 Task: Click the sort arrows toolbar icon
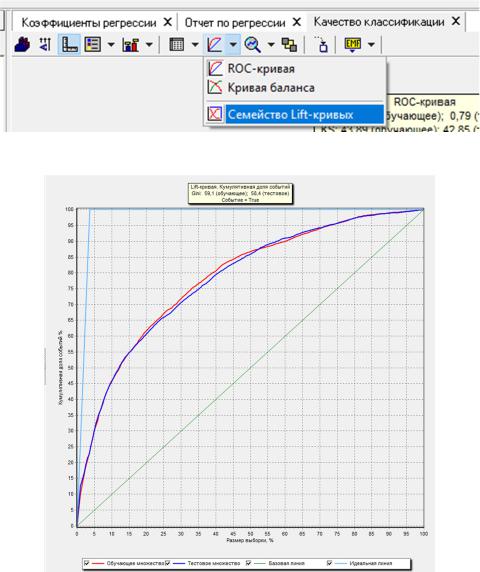click(45, 45)
